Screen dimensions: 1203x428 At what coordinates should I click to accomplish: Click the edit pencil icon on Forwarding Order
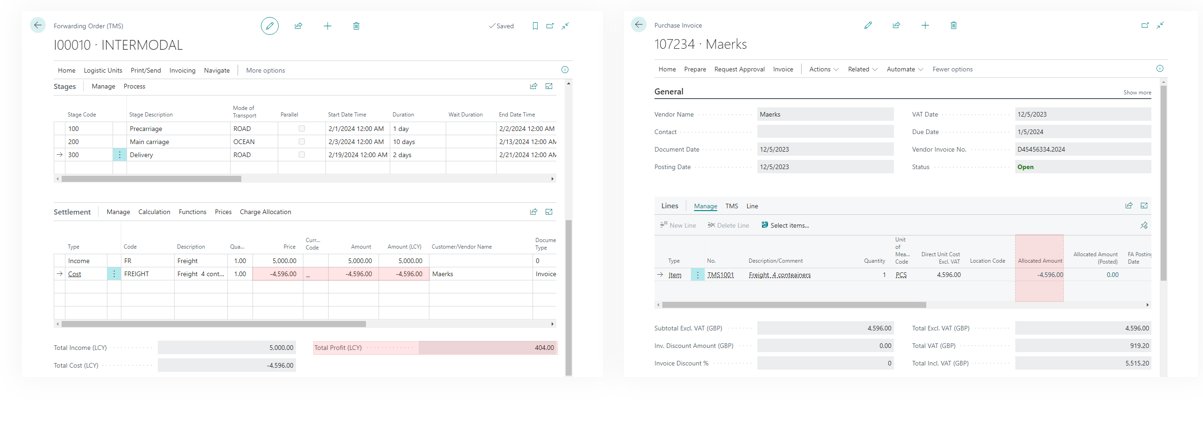(270, 26)
